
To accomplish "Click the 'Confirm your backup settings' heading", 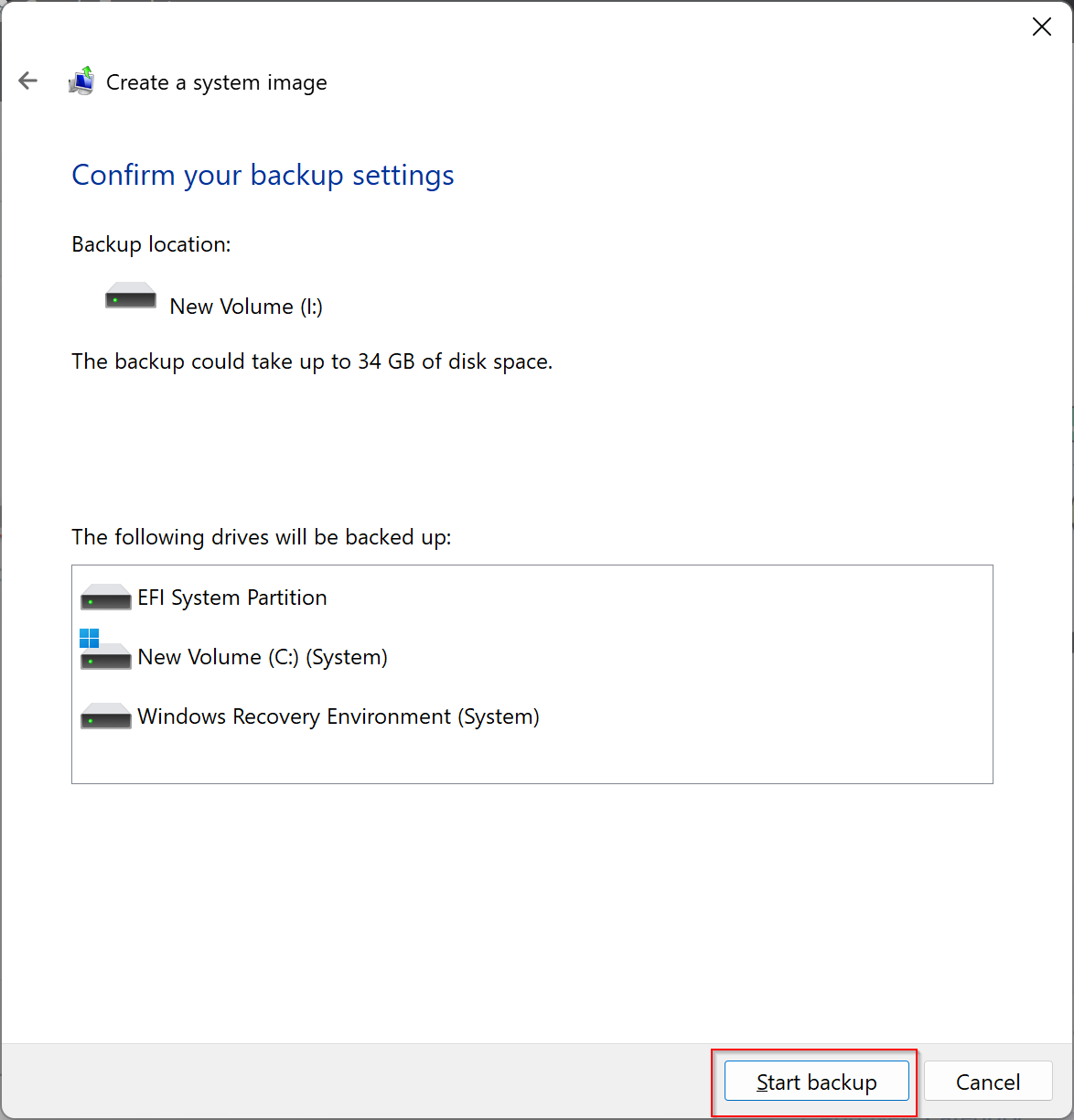I will (263, 175).
